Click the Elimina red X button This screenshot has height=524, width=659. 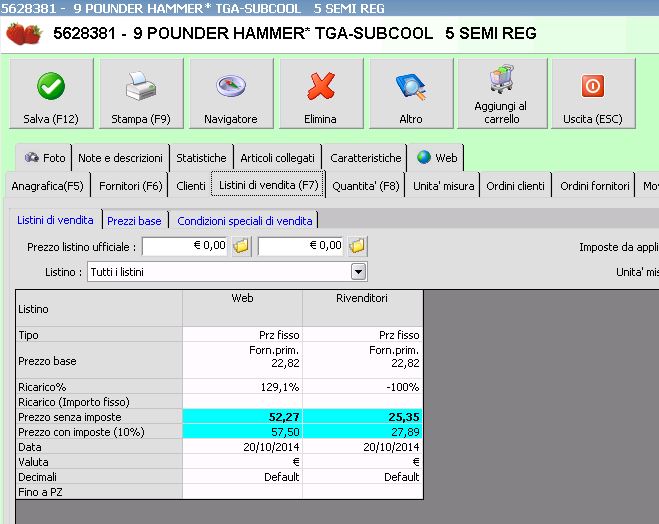tap(321, 93)
